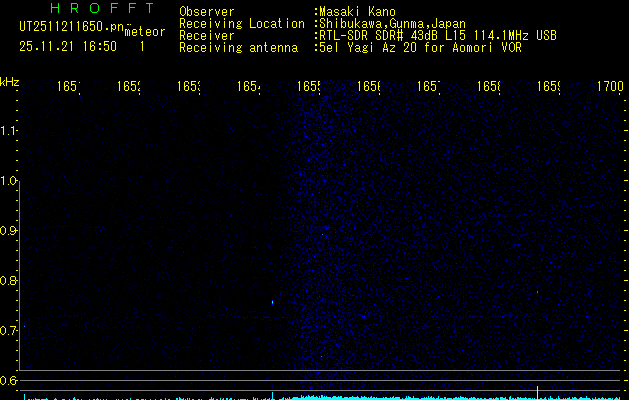Select observer name Masaki Kano

tap(357, 12)
